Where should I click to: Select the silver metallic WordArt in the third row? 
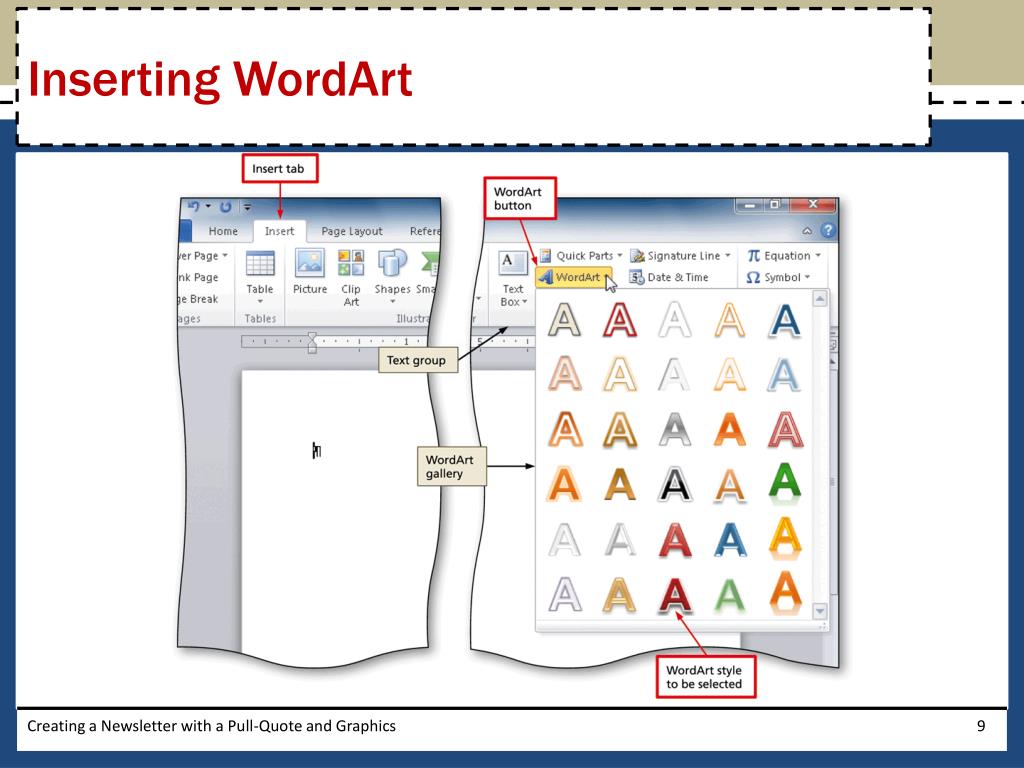tap(675, 430)
